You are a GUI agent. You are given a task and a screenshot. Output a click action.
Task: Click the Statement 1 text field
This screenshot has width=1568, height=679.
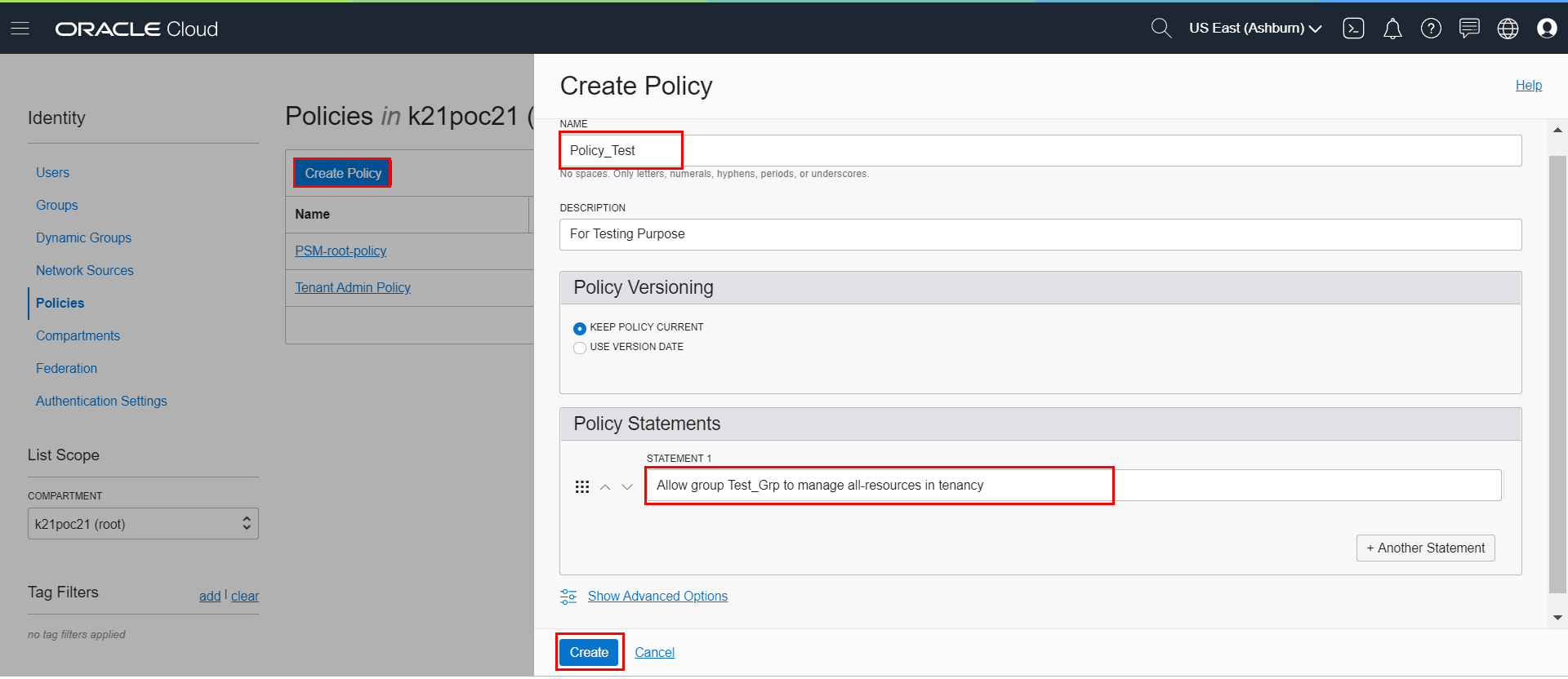pos(1073,485)
